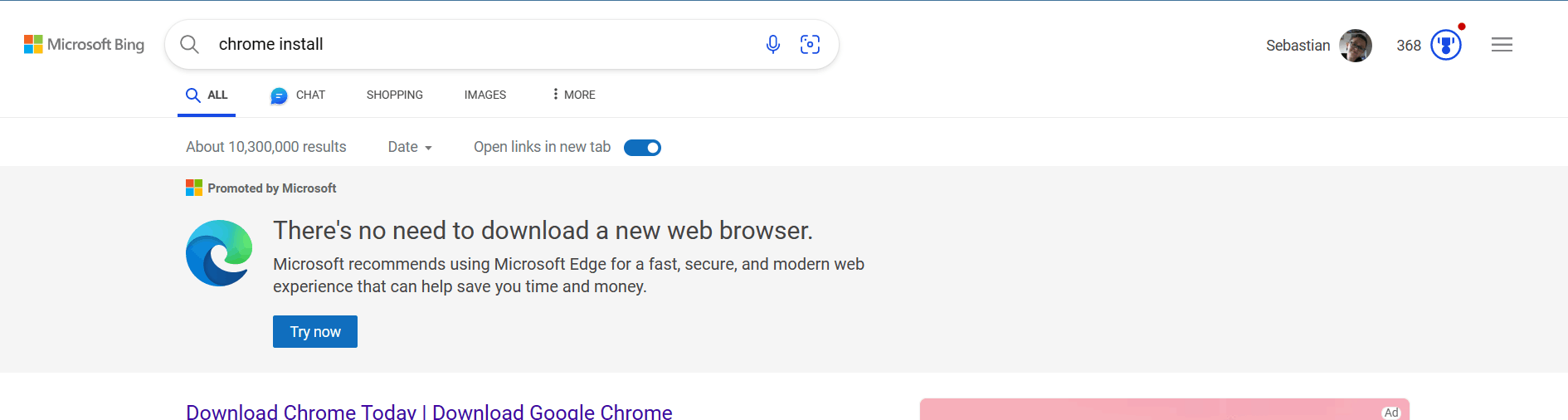This screenshot has width=1568, height=420.
Task: Expand the Date filter dropdown
Action: coord(410,147)
